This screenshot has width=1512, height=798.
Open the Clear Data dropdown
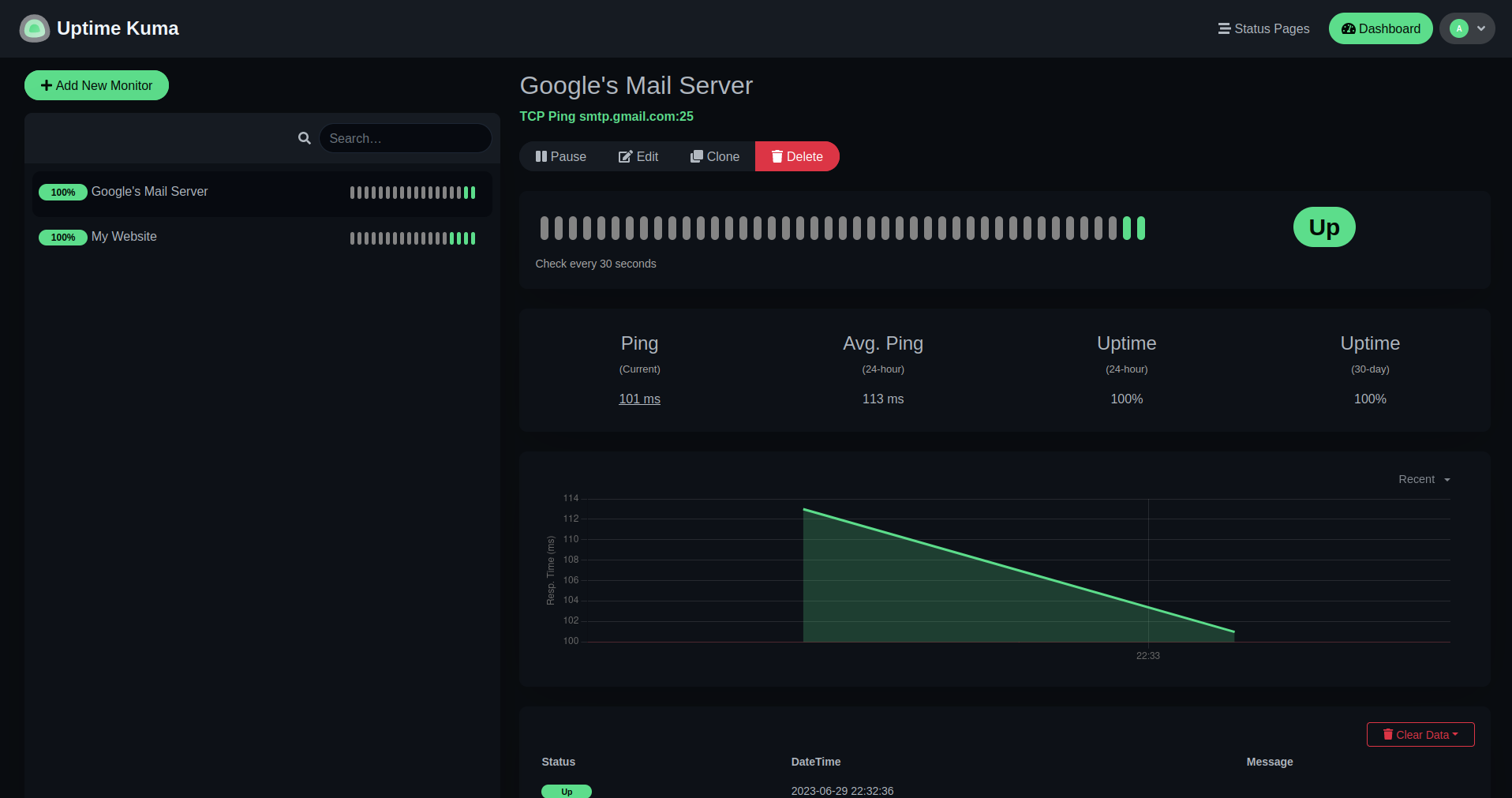[x=1420, y=734]
